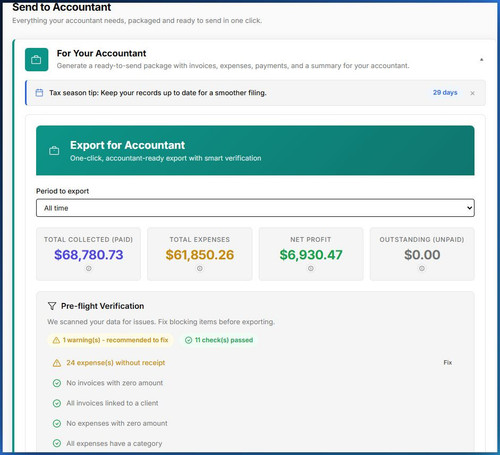The width and height of the screenshot is (500, 455).
Task: Dismiss the tax season tip banner
Action: (472, 93)
